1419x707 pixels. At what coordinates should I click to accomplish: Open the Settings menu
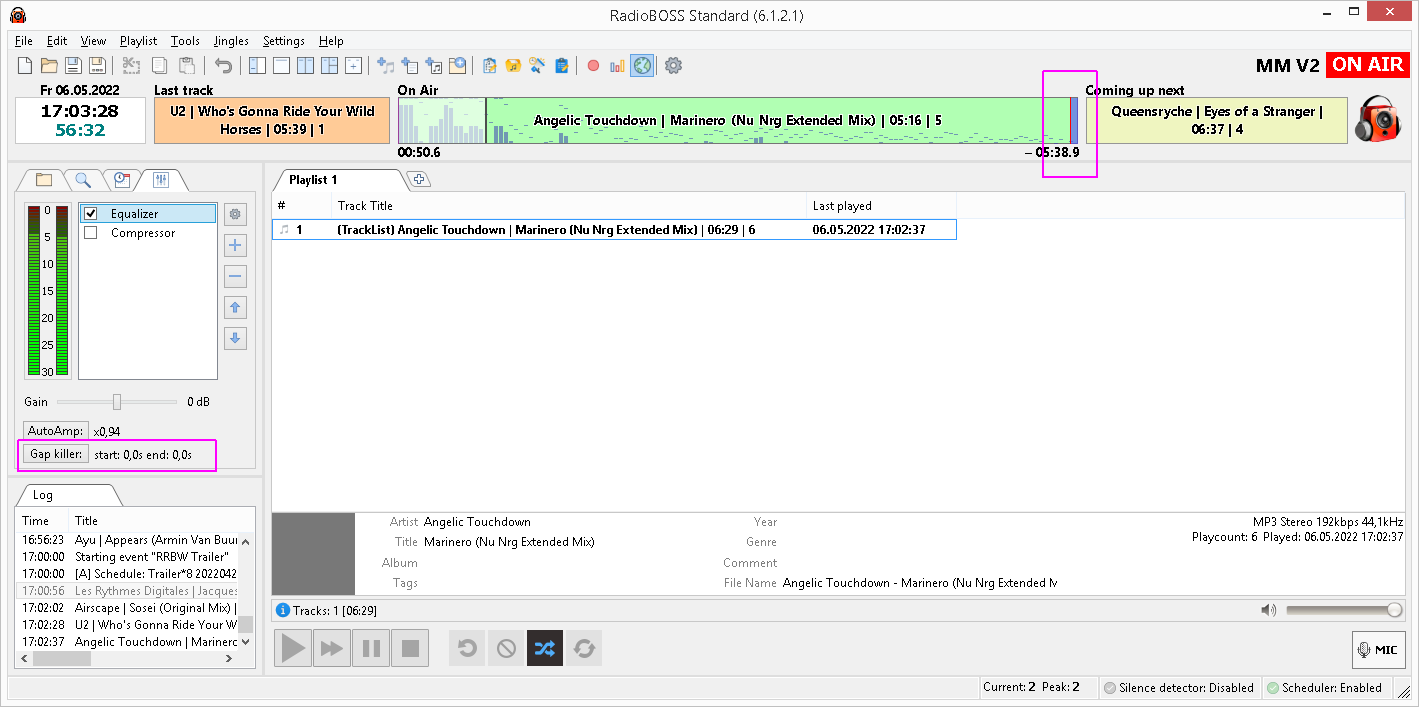point(284,41)
